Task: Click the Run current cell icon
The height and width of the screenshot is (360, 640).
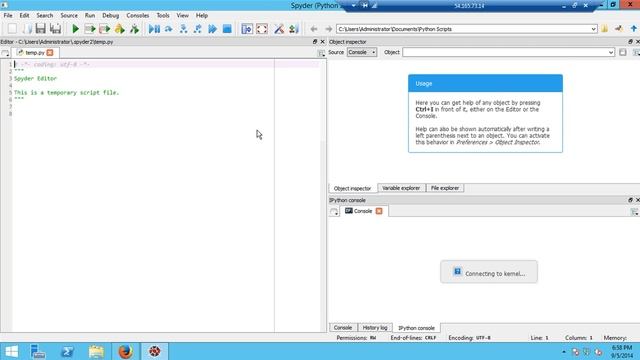Action: pyautogui.click(x=90, y=29)
